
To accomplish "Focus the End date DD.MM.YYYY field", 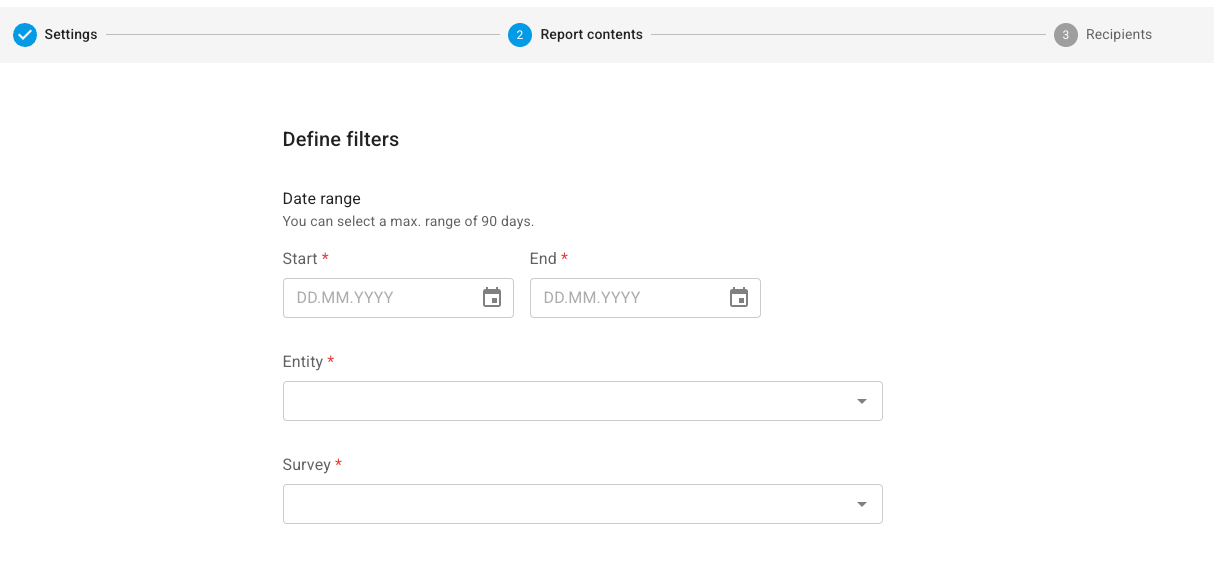I will [645, 298].
